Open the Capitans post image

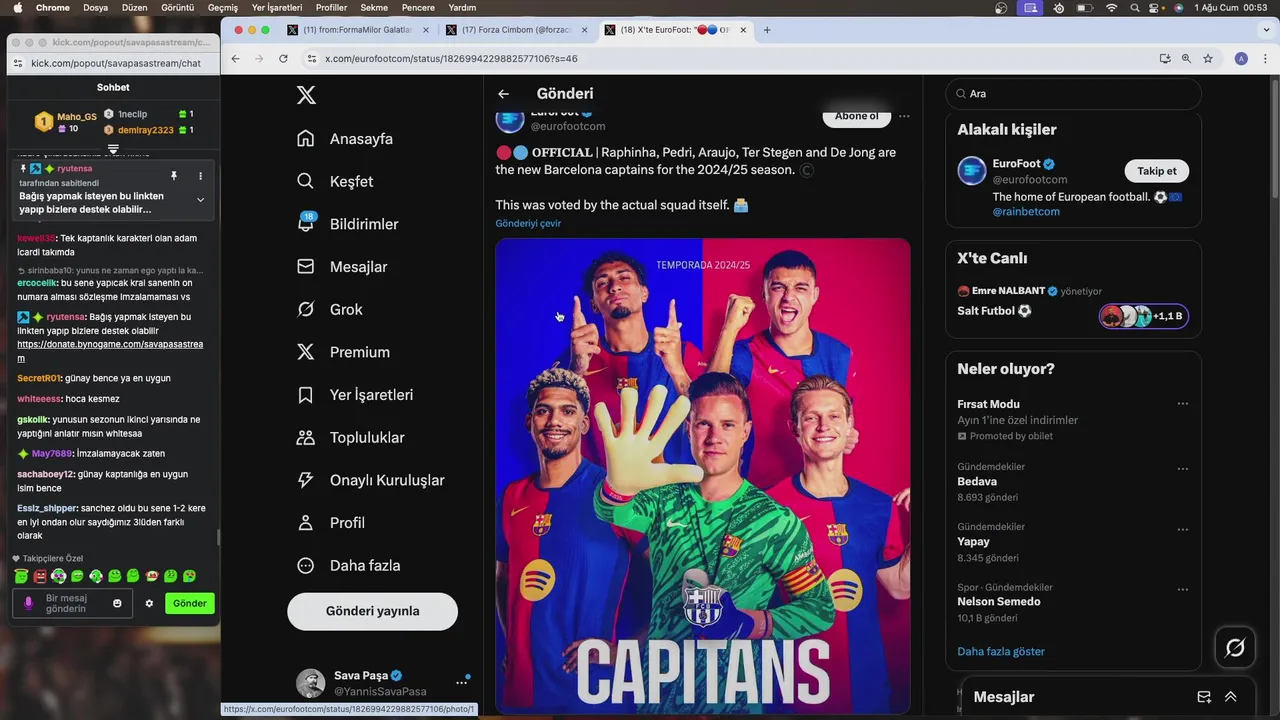[x=703, y=475]
